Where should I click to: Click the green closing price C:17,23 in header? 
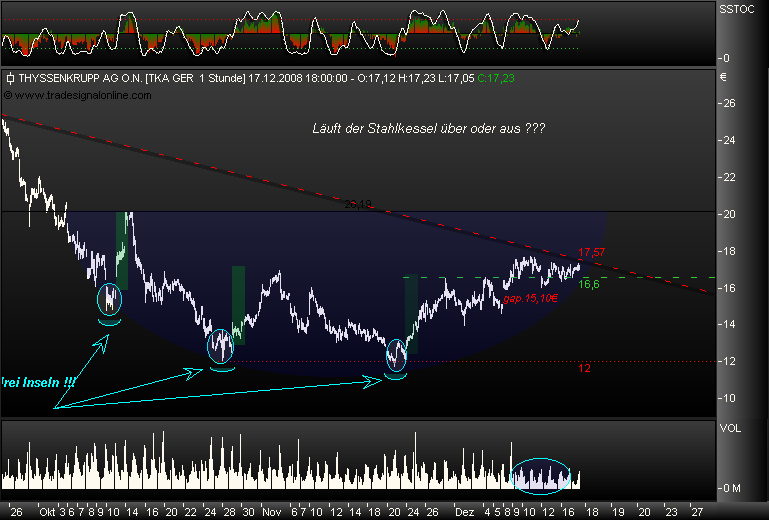(496, 78)
